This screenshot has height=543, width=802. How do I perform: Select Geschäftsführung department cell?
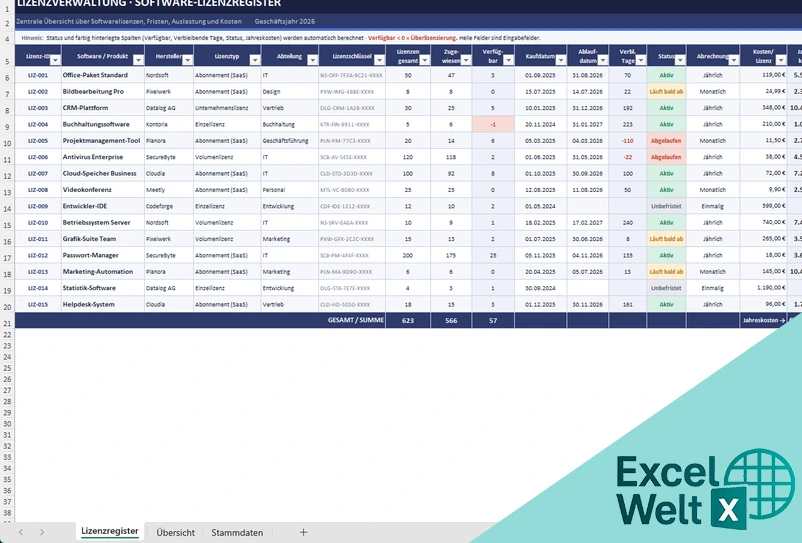(x=289, y=141)
